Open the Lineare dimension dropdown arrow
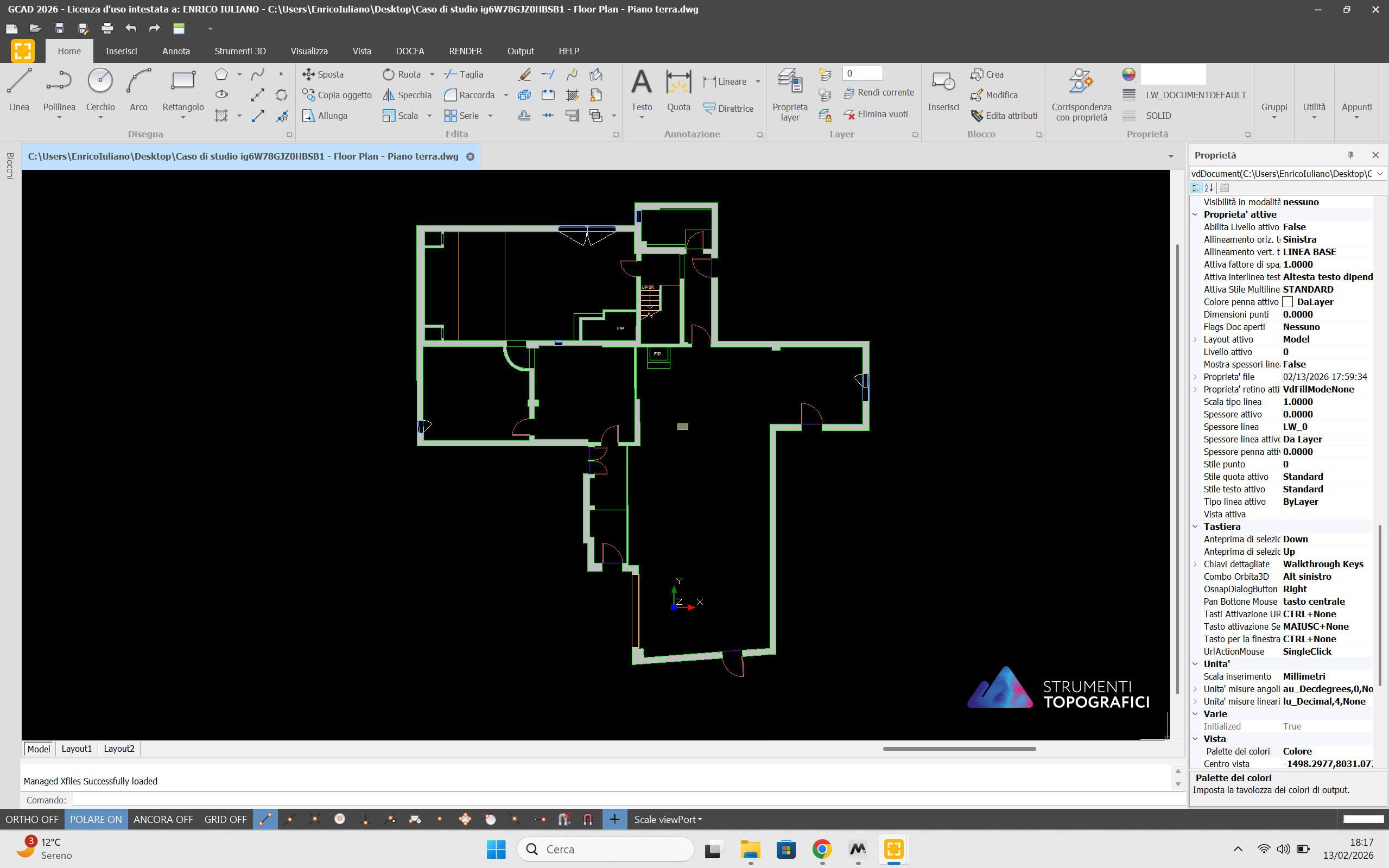Image resolution: width=1389 pixels, height=868 pixels. [x=758, y=81]
